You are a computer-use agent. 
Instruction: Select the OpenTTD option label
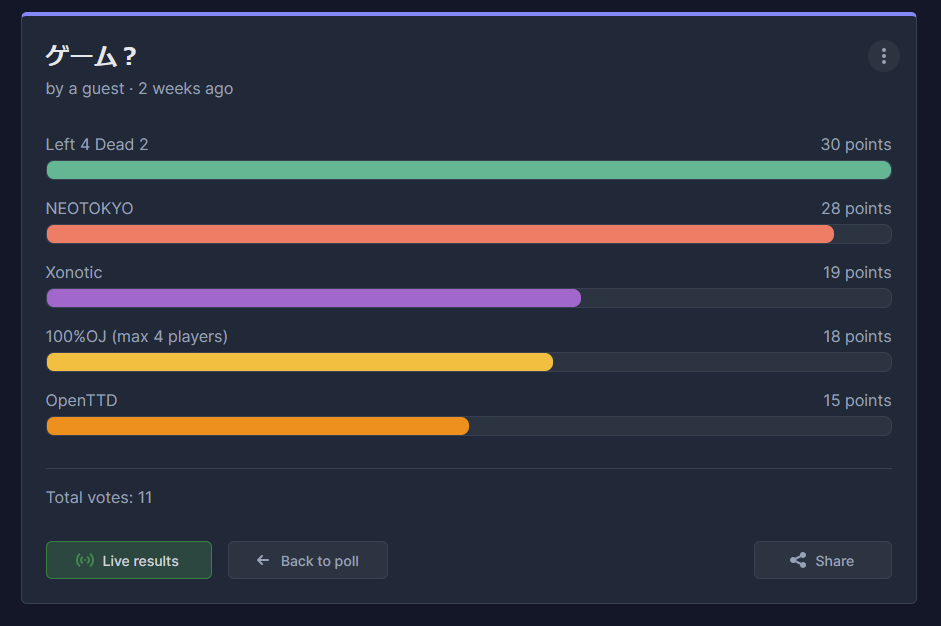click(81, 401)
